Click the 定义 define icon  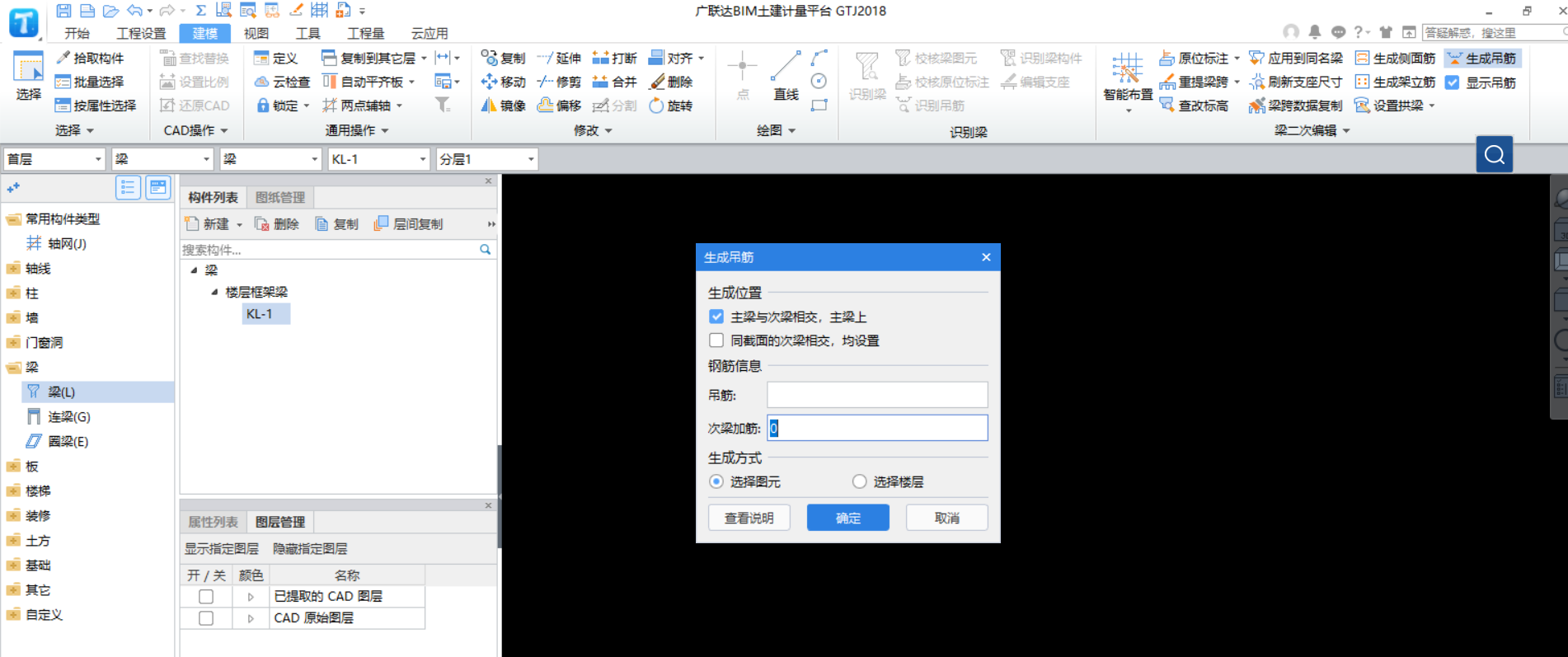275,58
